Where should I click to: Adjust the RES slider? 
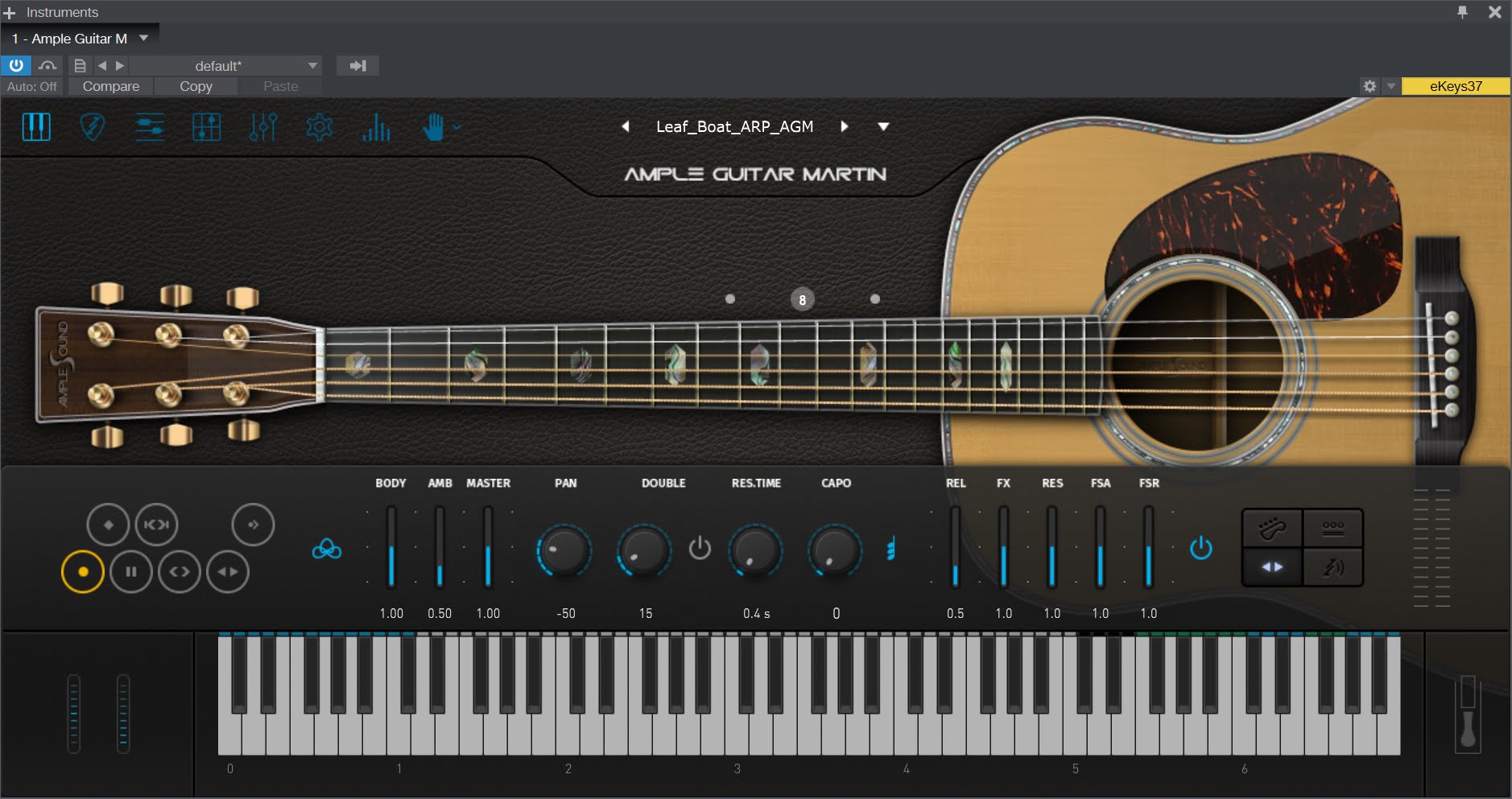coord(1052,547)
